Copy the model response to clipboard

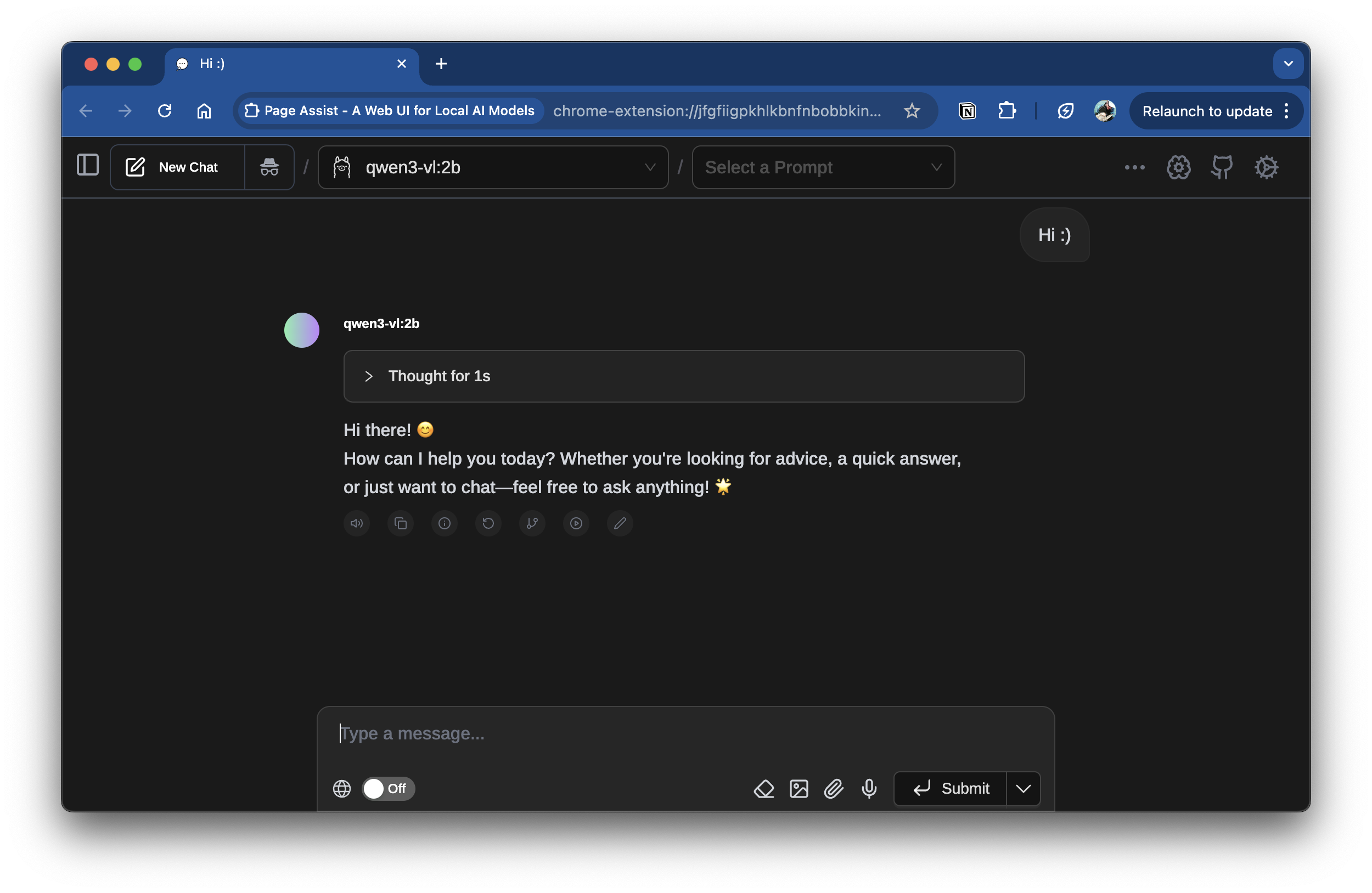pos(400,523)
